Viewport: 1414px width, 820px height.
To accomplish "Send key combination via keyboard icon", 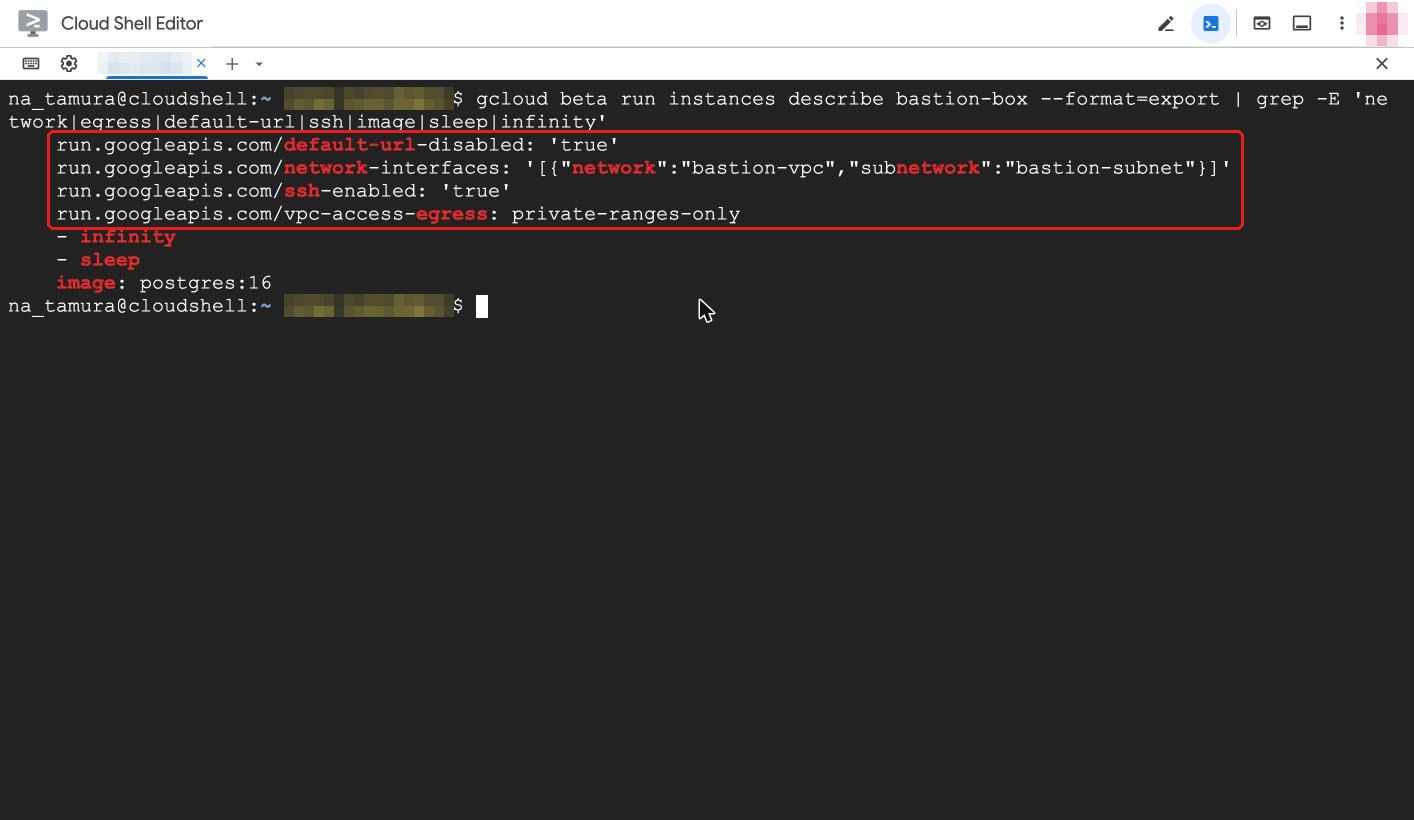I will (31, 63).
